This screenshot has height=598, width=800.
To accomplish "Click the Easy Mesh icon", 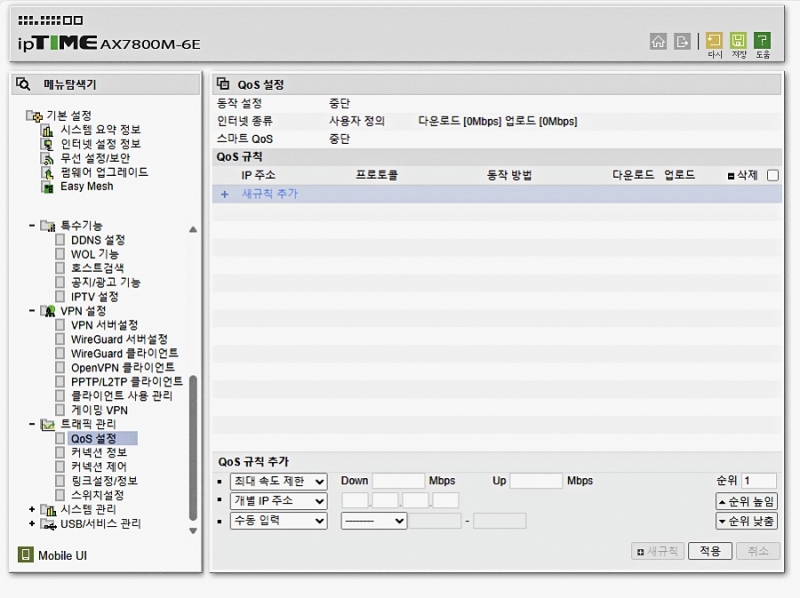I will tap(47, 186).
